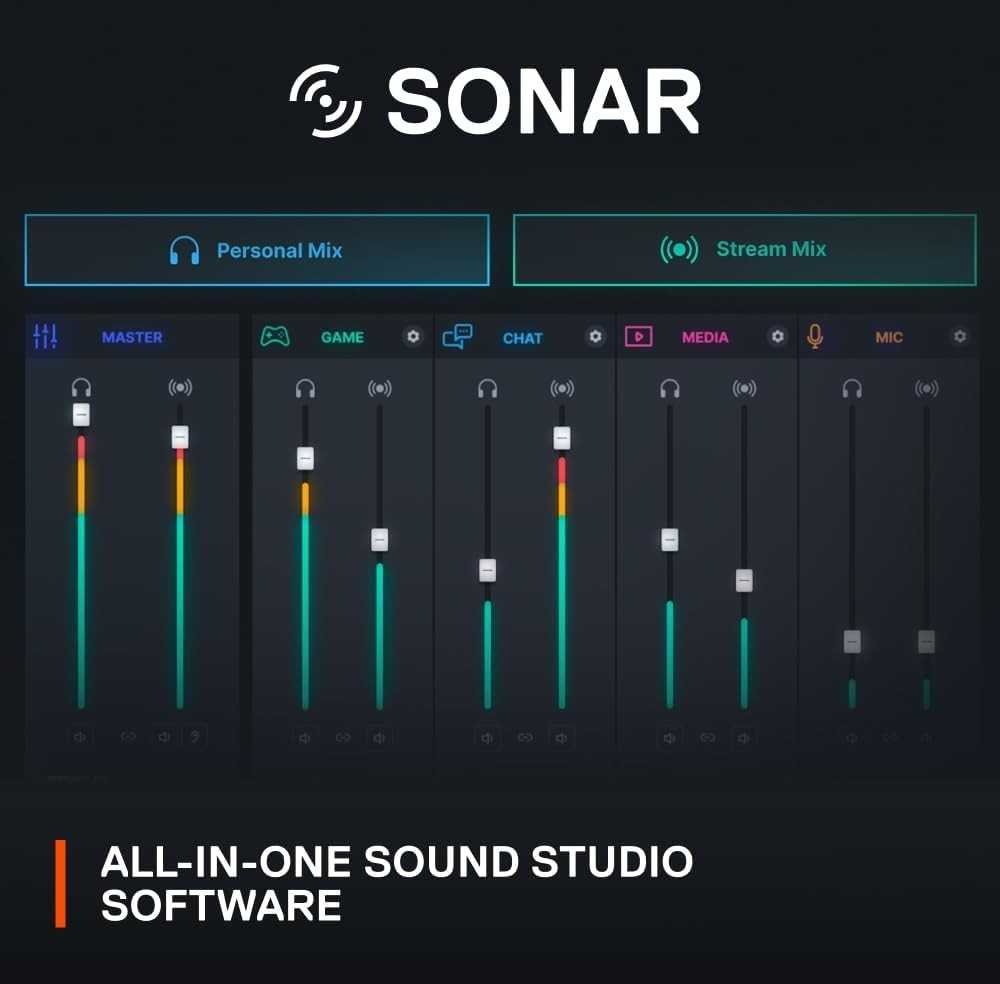
Task: Open Chat channel settings gear
Action: point(595,336)
